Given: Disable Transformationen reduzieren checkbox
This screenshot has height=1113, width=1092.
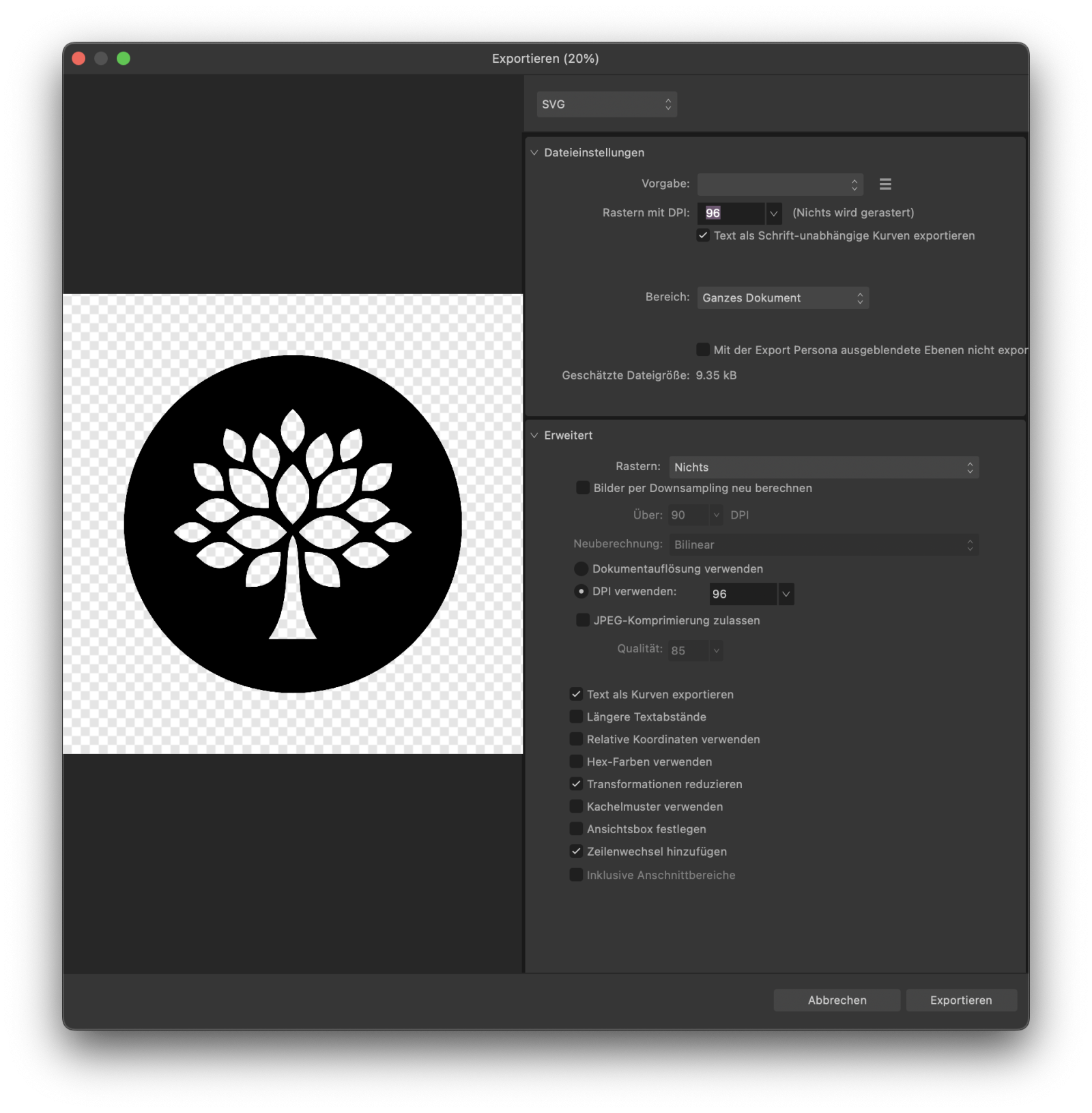Looking at the screenshot, I should pos(576,784).
